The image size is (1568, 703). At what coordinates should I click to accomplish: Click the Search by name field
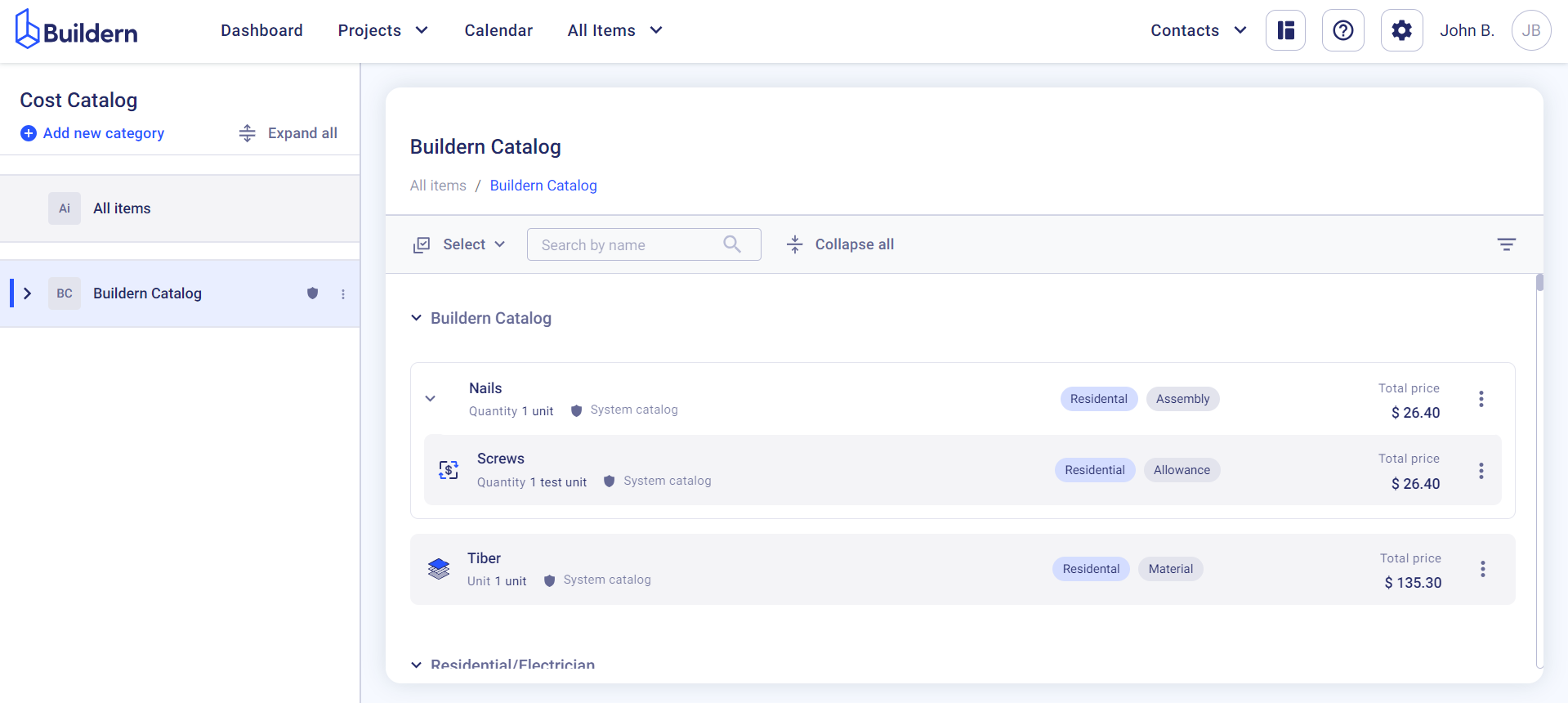(629, 244)
